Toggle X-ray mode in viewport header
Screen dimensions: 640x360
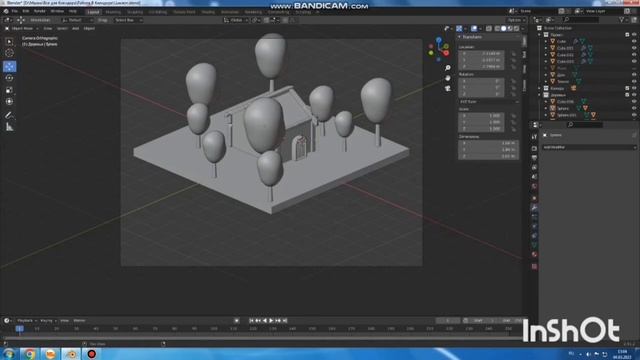click(x=489, y=29)
